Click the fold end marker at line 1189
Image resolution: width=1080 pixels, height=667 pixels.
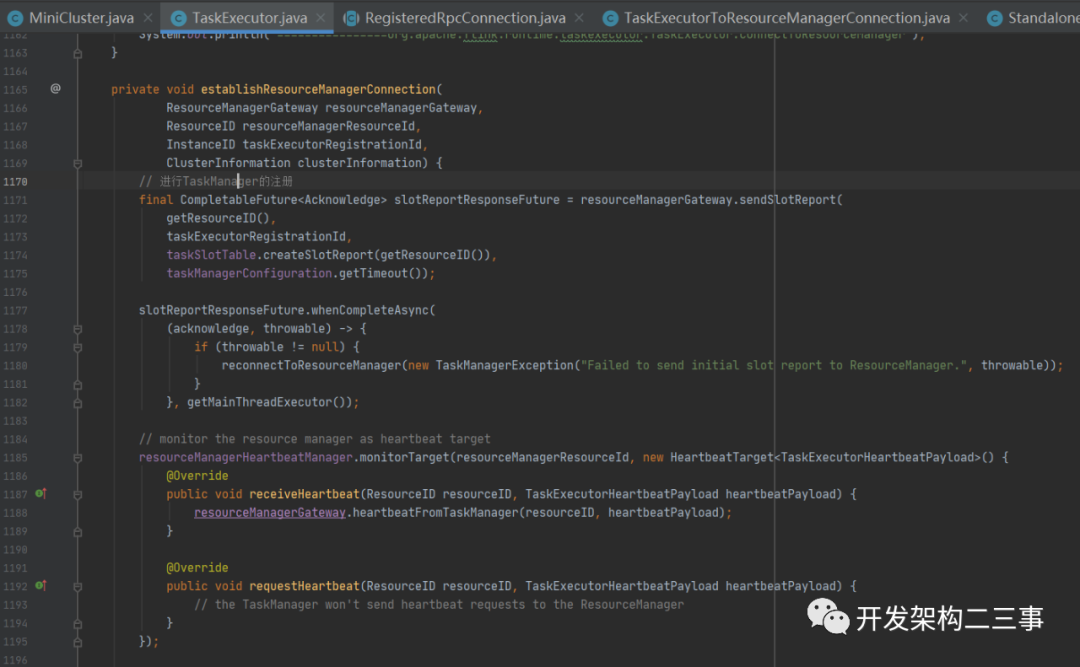click(78, 532)
